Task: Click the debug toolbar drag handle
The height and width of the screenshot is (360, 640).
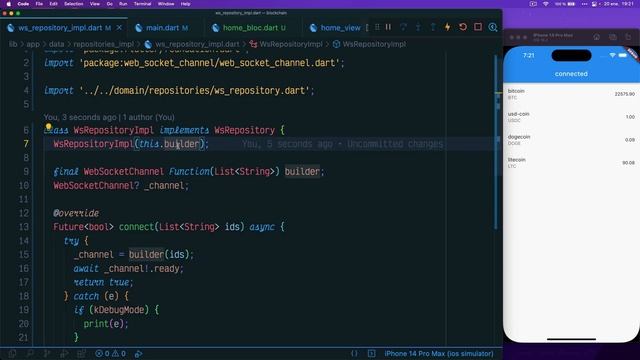Action: (x=377, y=27)
